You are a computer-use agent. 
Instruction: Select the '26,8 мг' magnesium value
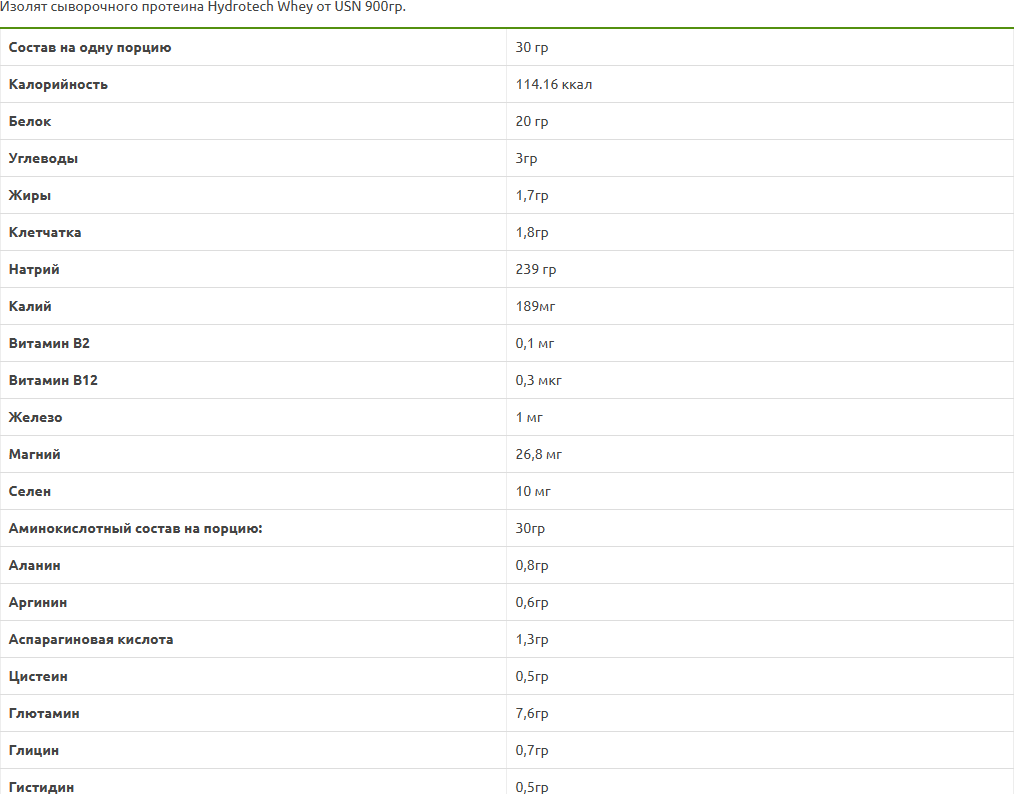coord(538,455)
